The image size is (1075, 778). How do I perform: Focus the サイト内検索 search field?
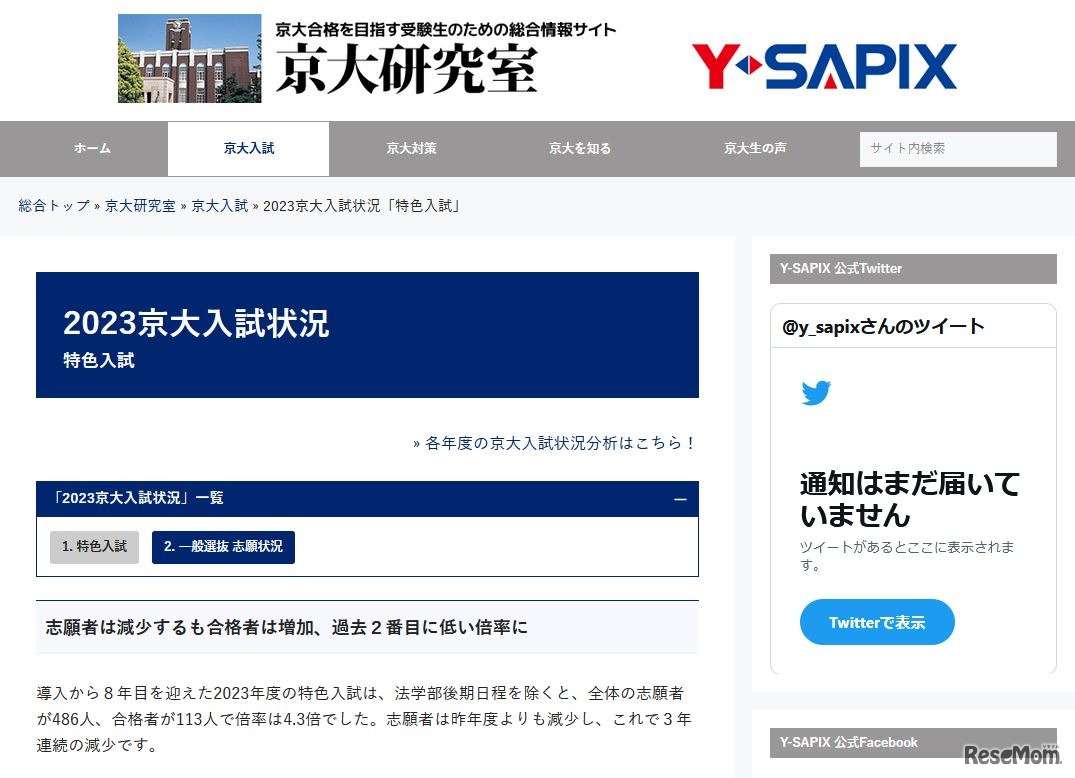(x=957, y=149)
